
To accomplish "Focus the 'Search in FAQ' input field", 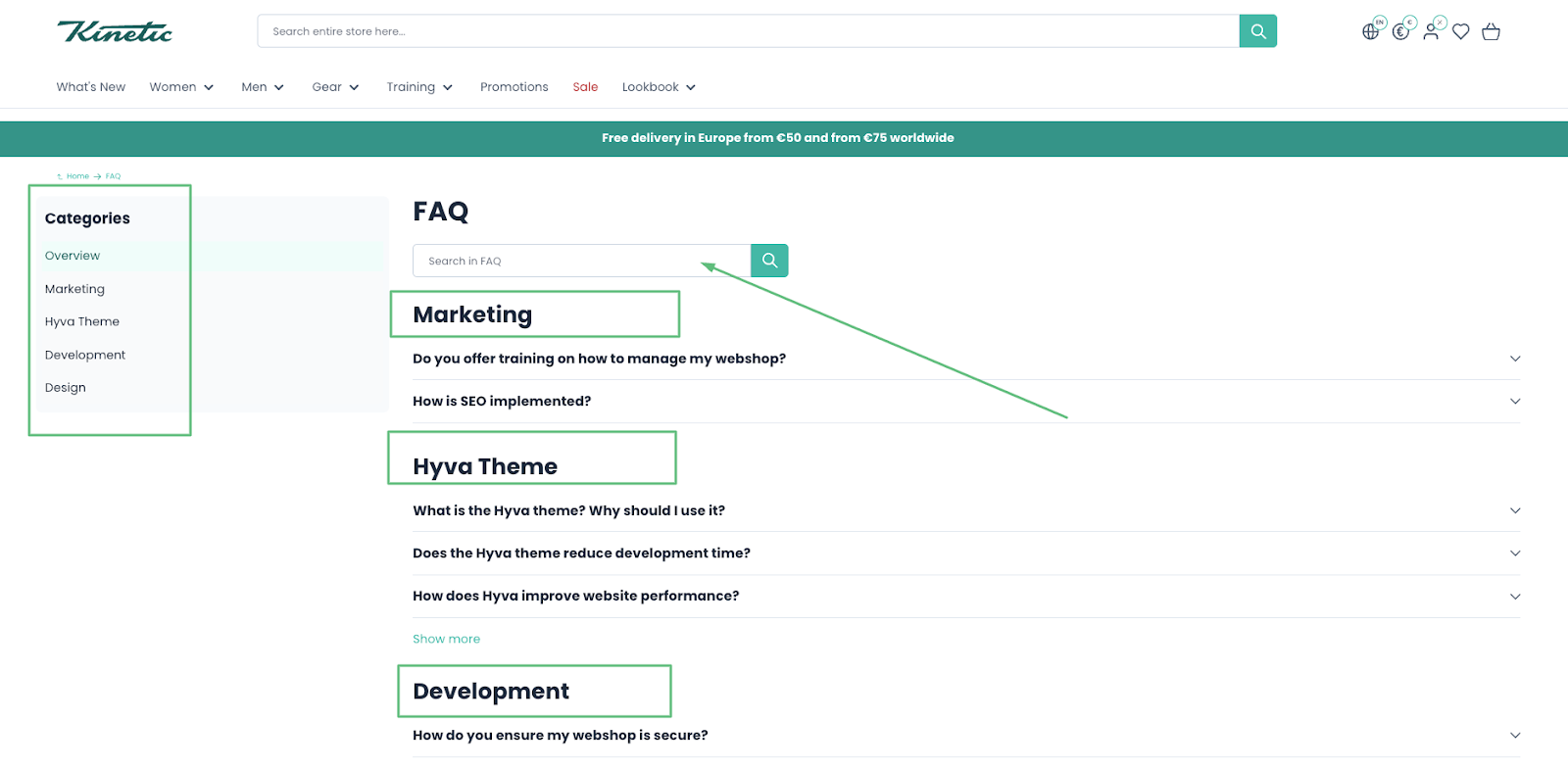I will pos(580,261).
